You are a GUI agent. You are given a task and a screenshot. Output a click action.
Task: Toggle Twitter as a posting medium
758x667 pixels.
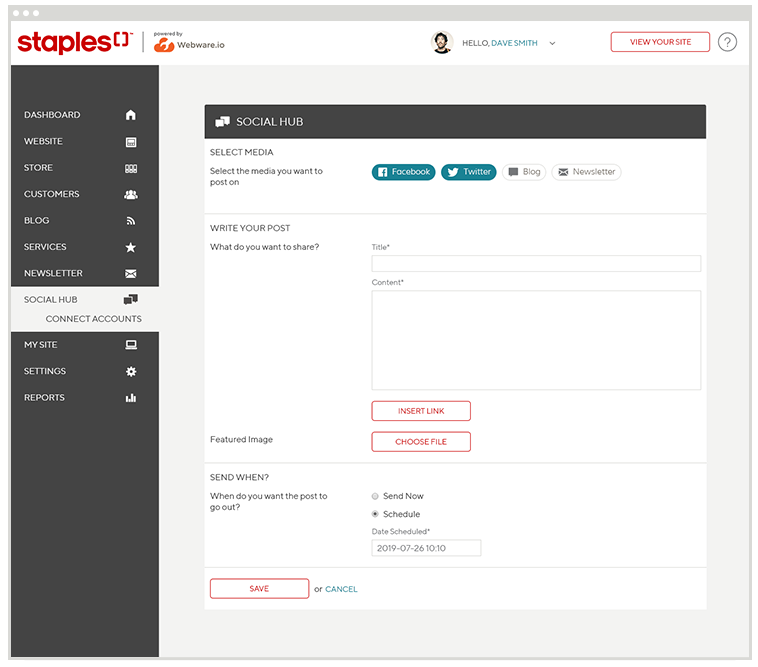coord(468,172)
